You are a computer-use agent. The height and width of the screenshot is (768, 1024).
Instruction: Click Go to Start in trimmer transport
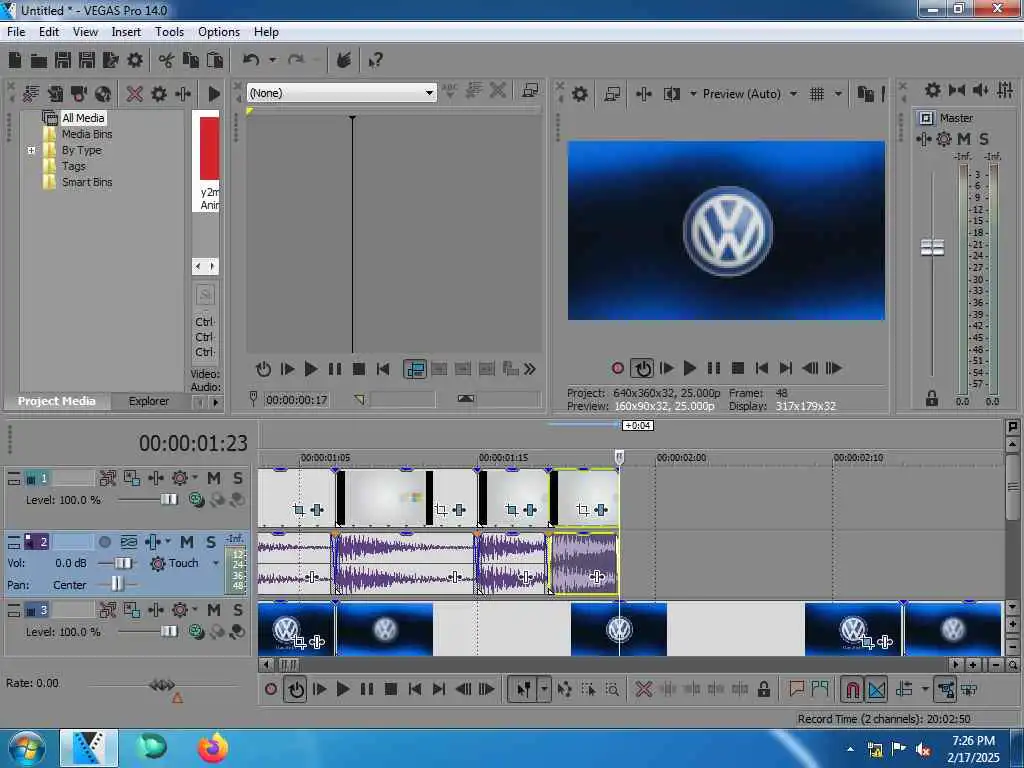(x=383, y=369)
